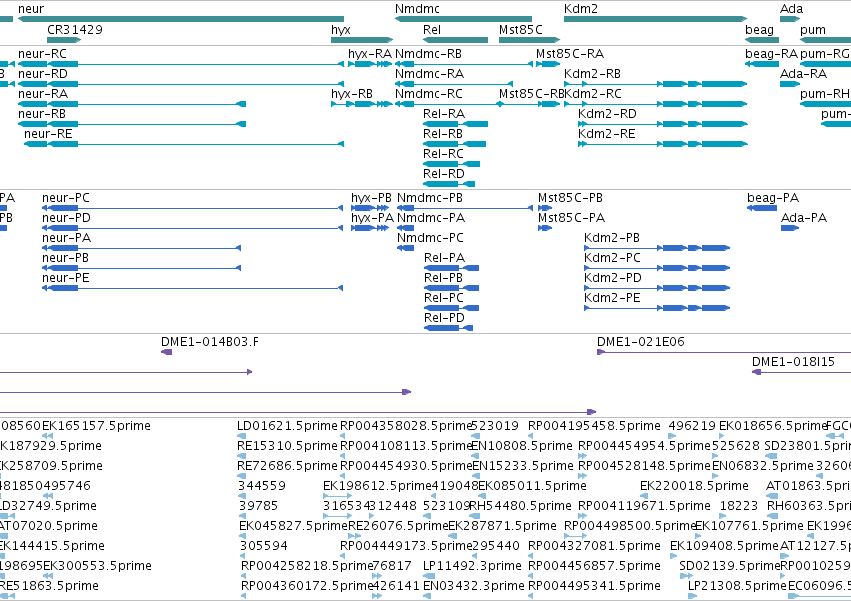Viewport: 851px width, 601px height.
Task: Select protein Nmdmc-PB
Action: pyautogui.click(x=465, y=208)
